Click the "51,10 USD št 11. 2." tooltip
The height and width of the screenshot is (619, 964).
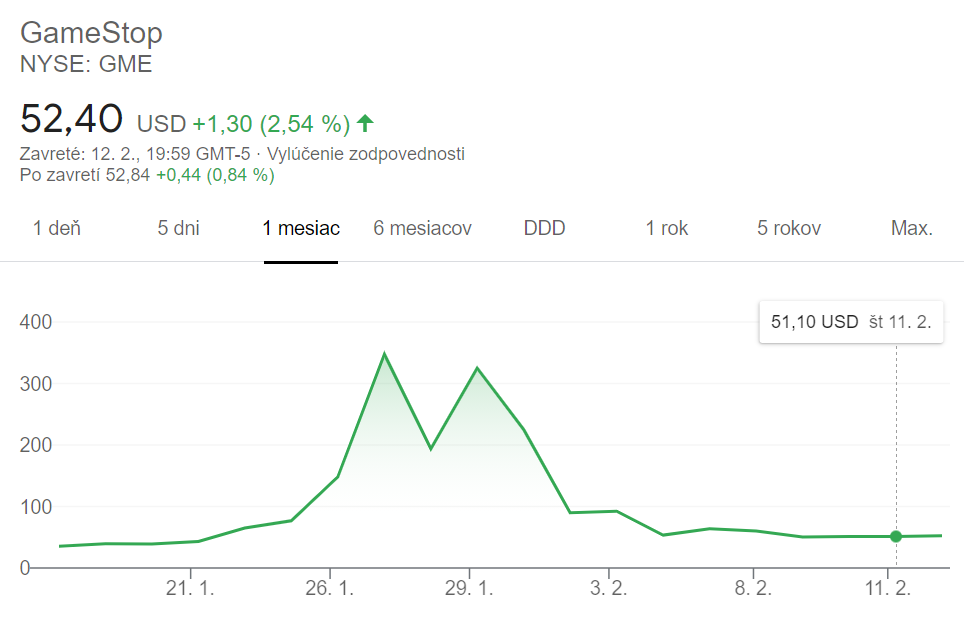coord(851,321)
